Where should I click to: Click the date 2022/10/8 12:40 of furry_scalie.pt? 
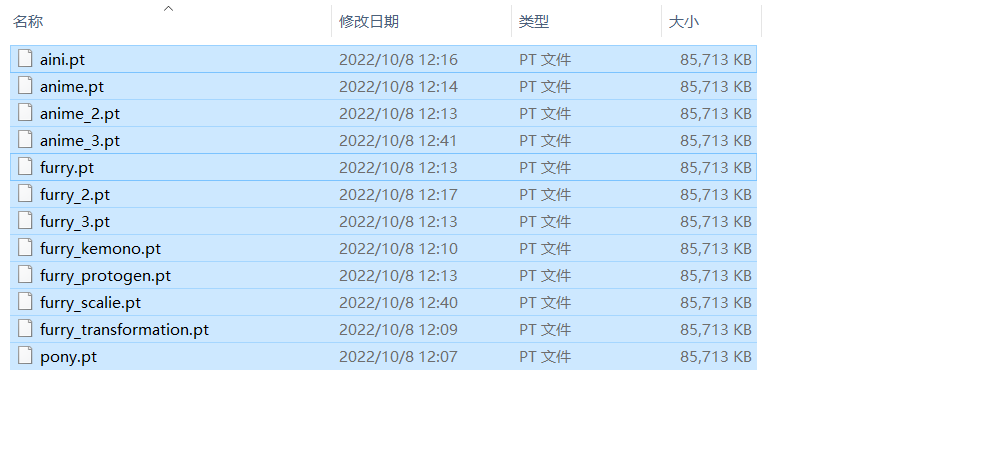coord(399,303)
